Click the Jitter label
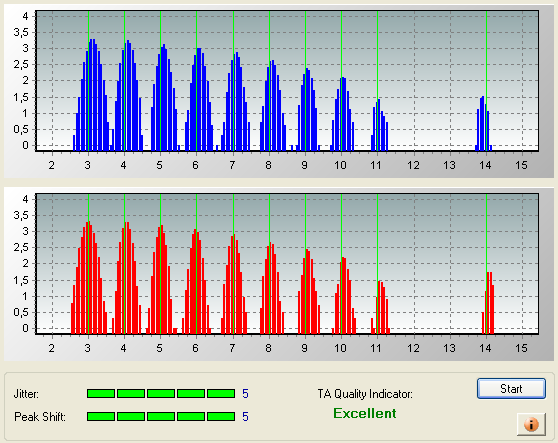Screen dimensions: 558x443 click(x=26, y=394)
